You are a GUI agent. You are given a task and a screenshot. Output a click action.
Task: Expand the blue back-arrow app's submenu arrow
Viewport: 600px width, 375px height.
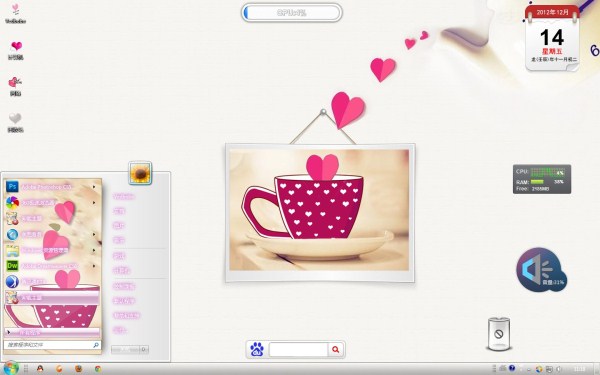[x=94, y=234]
